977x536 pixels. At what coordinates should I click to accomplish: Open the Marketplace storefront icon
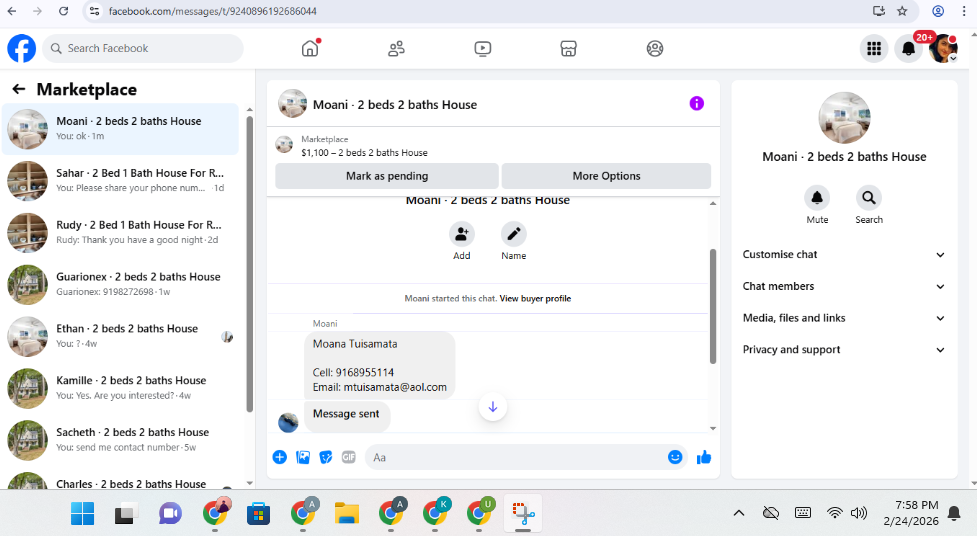tap(568, 49)
